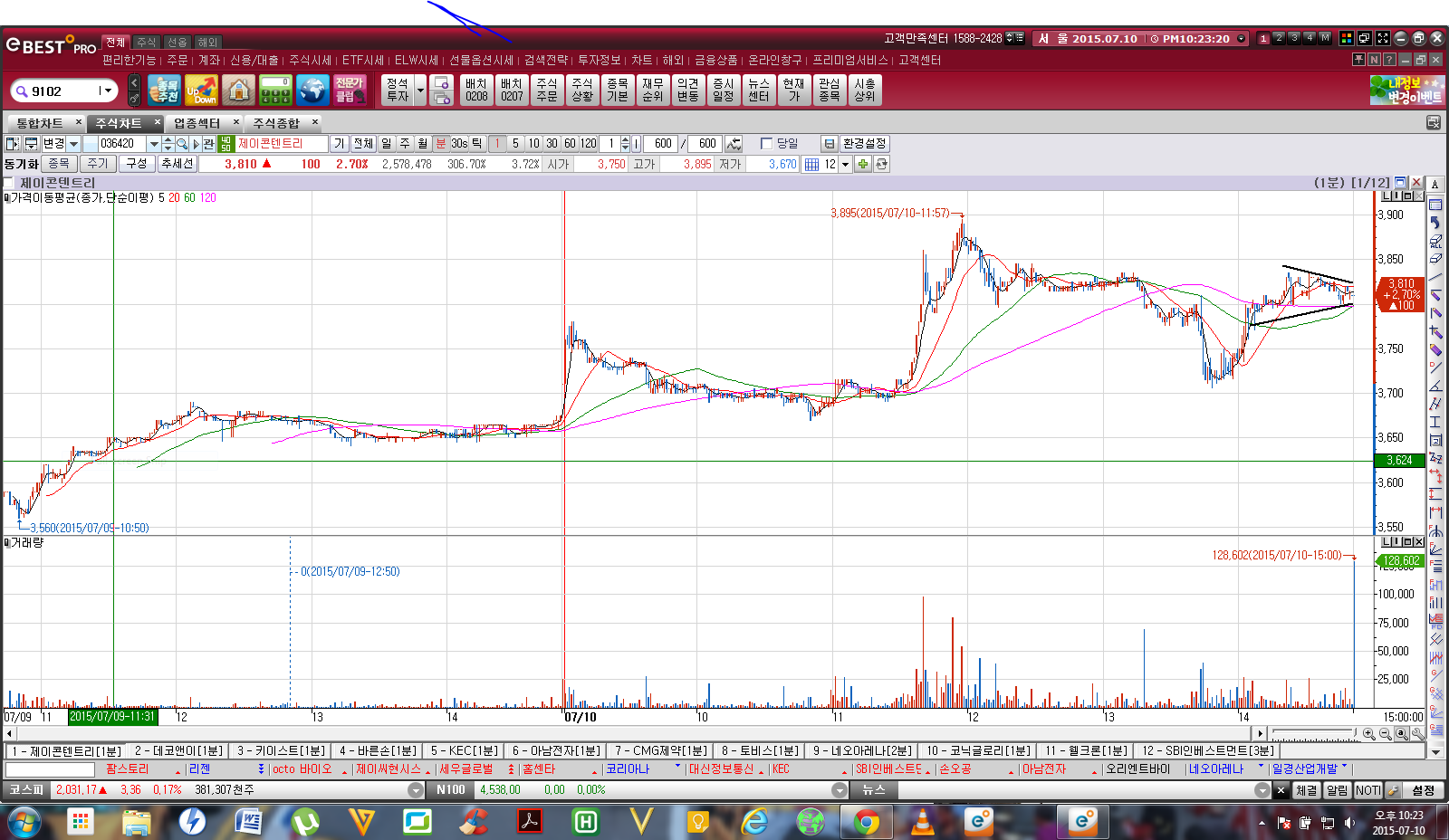Click the 체결 button in the status bar
This screenshot has width=1449, height=840.
[x=1306, y=790]
